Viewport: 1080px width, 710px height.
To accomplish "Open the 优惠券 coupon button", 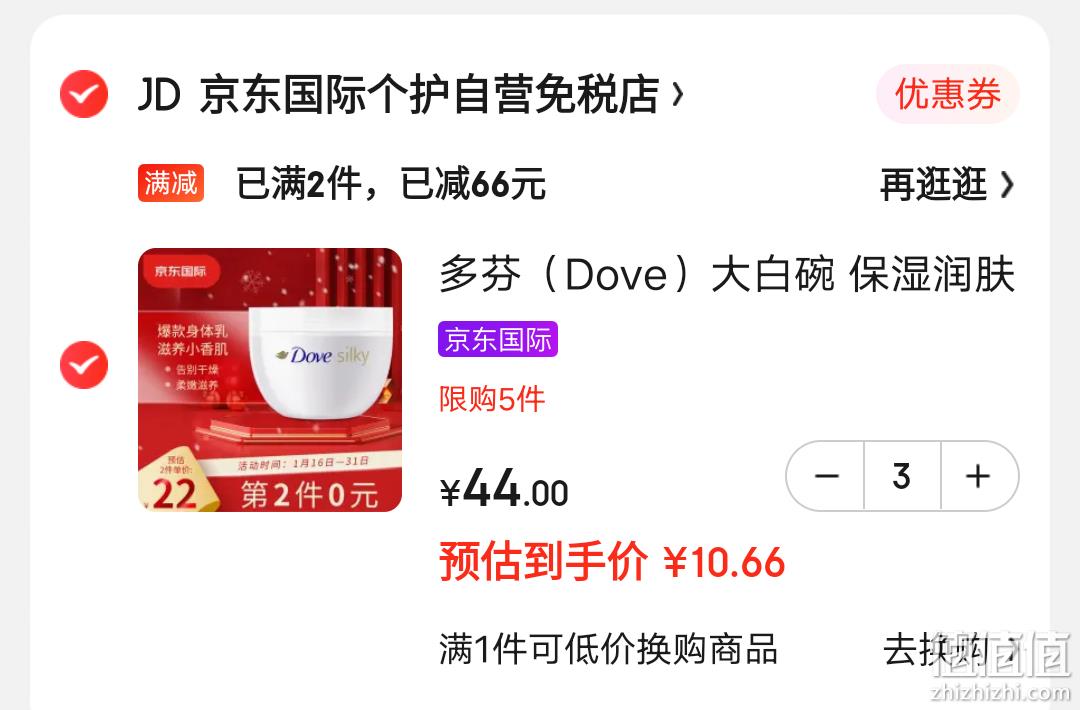I will [947, 94].
